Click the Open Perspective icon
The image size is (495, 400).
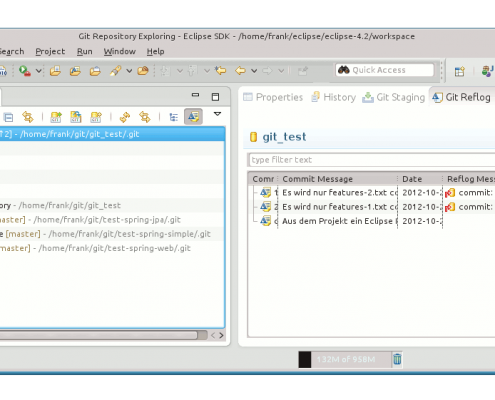(460, 71)
